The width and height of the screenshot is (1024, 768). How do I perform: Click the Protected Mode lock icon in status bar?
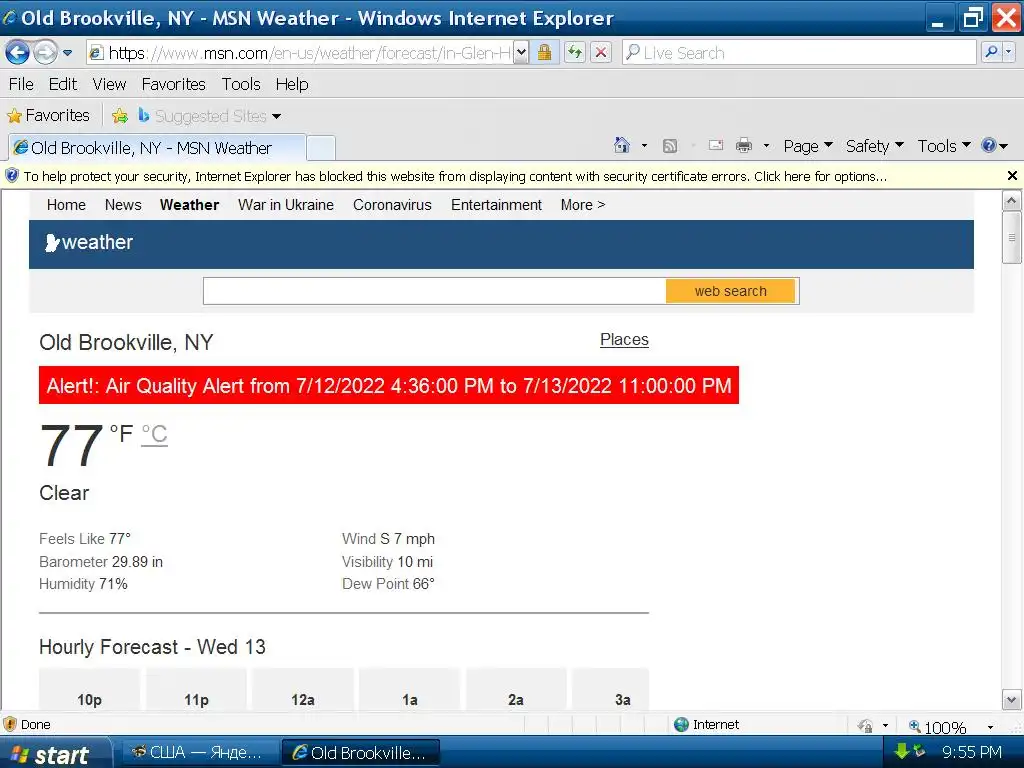[x=865, y=726]
